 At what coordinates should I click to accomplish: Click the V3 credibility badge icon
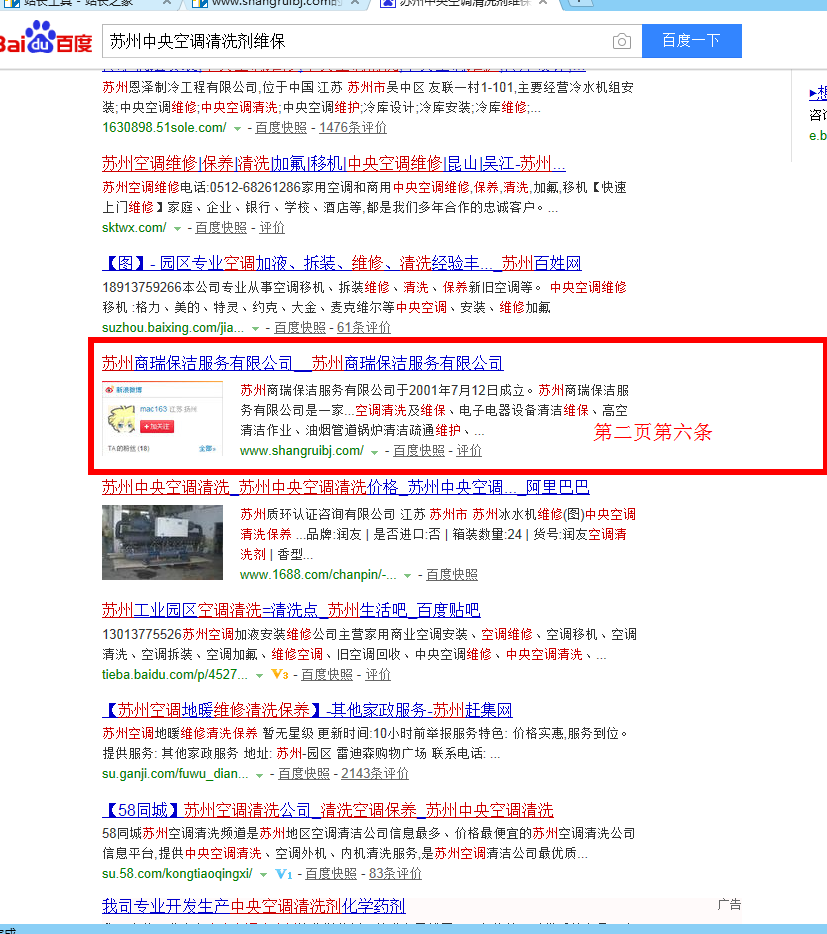tap(280, 674)
